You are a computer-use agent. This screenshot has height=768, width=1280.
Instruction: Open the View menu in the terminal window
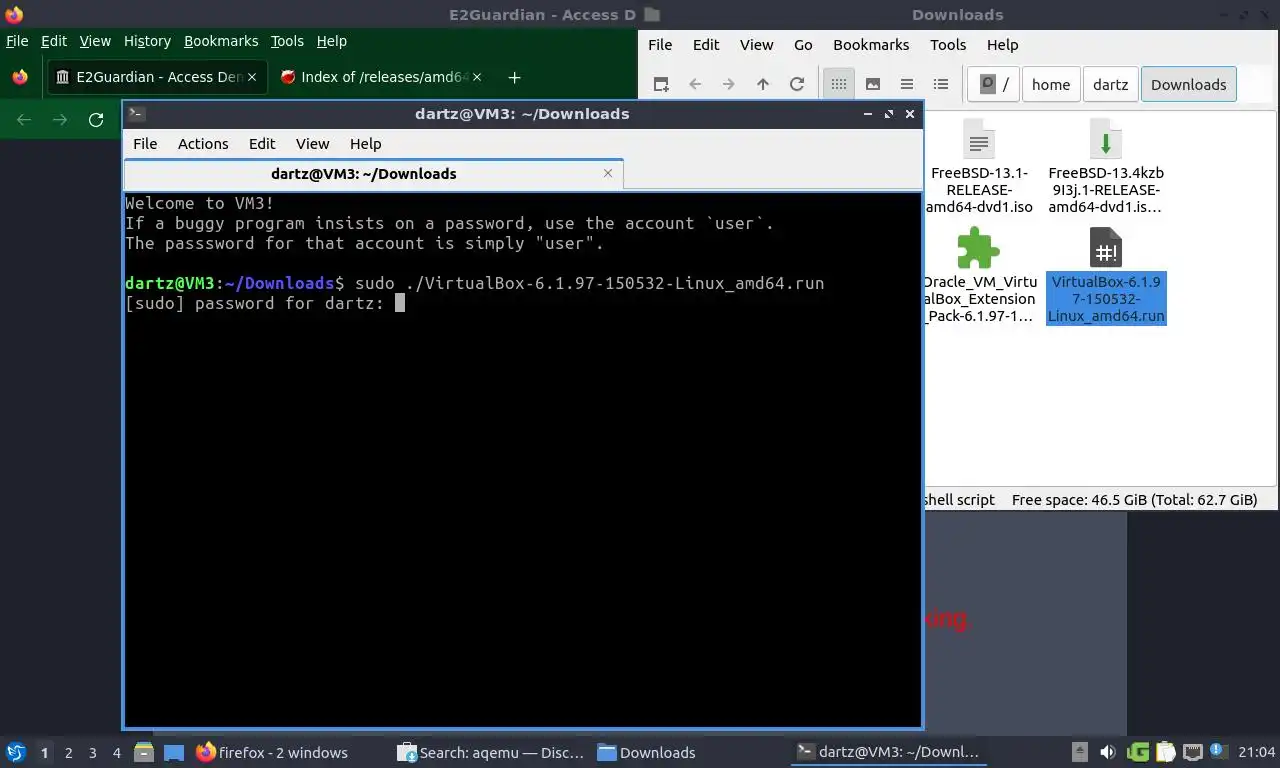312,144
